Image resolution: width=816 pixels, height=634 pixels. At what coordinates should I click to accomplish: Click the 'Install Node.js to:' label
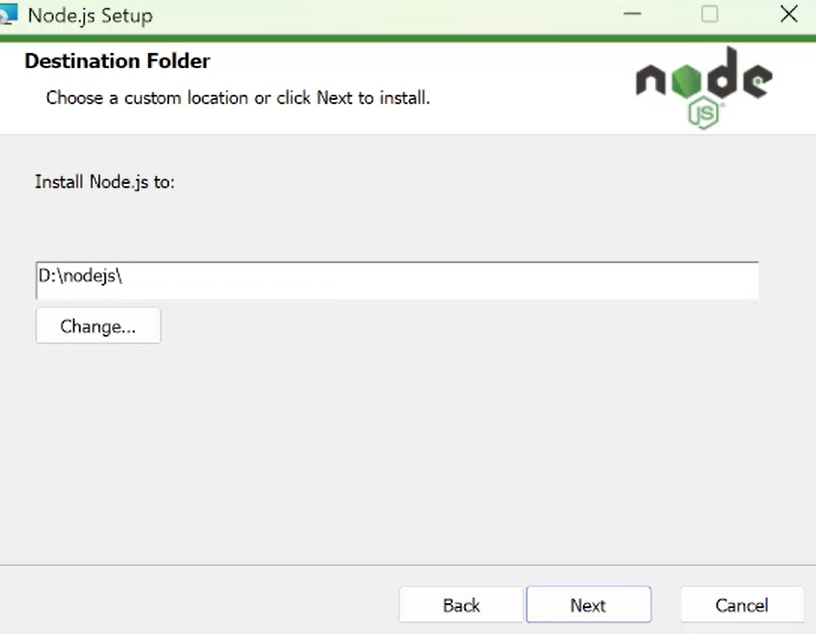[x=105, y=182]
